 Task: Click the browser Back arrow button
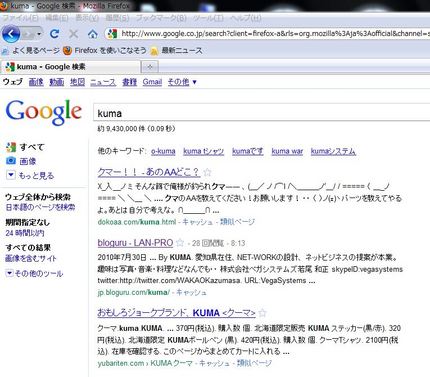pyautogui.click(x=11, y=34)
